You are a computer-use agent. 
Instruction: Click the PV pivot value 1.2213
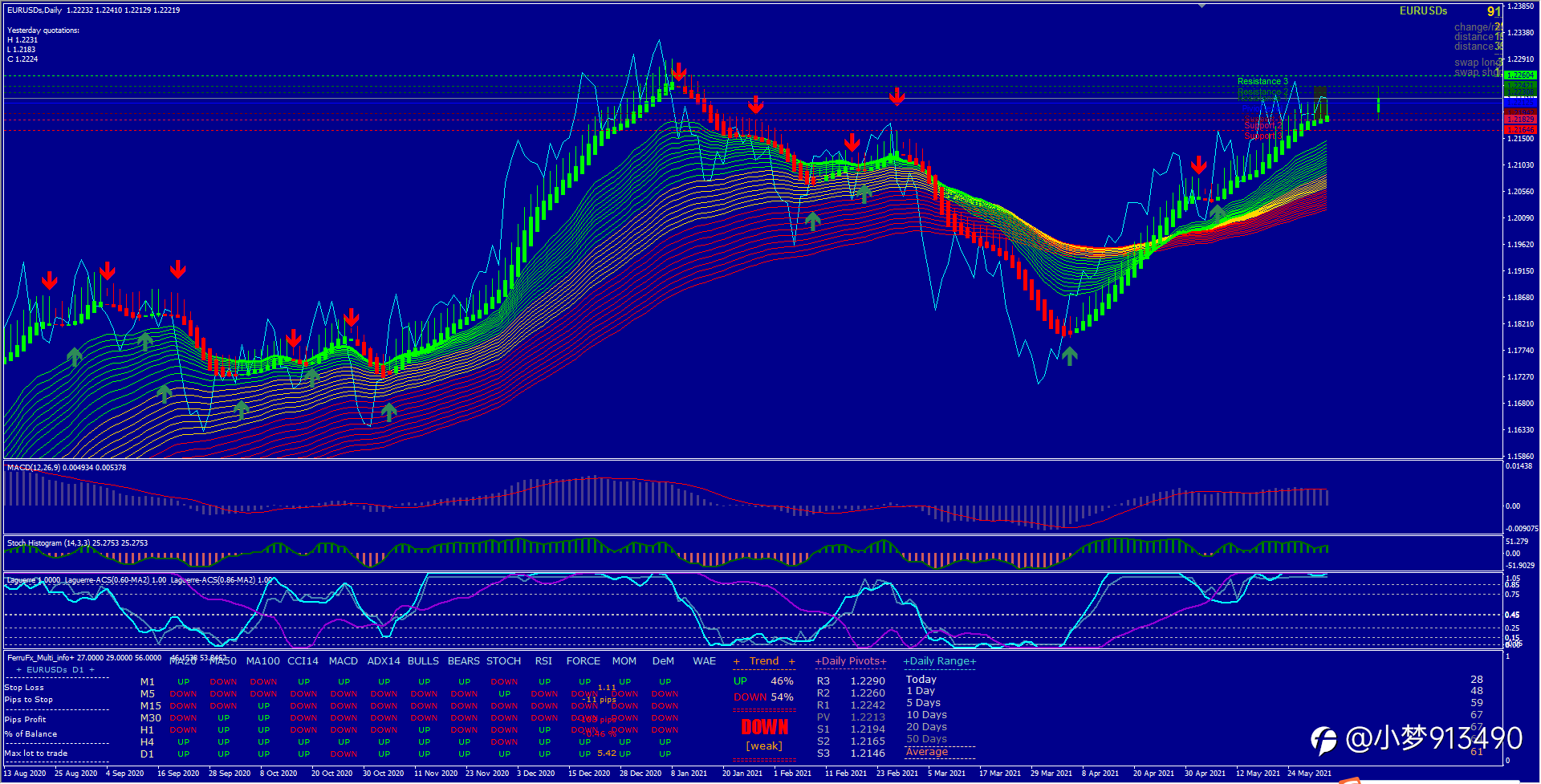(868, 717)
